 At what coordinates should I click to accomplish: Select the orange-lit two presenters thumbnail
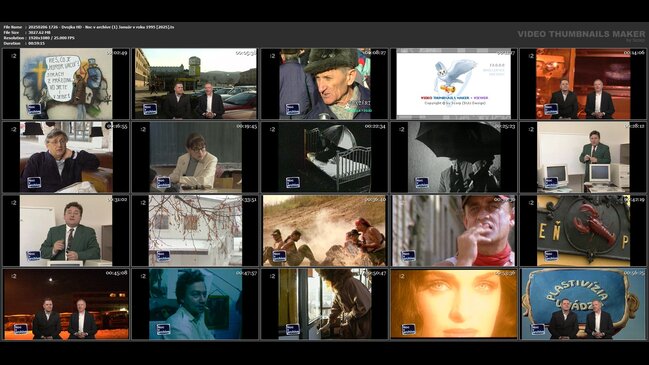point(583,84)
